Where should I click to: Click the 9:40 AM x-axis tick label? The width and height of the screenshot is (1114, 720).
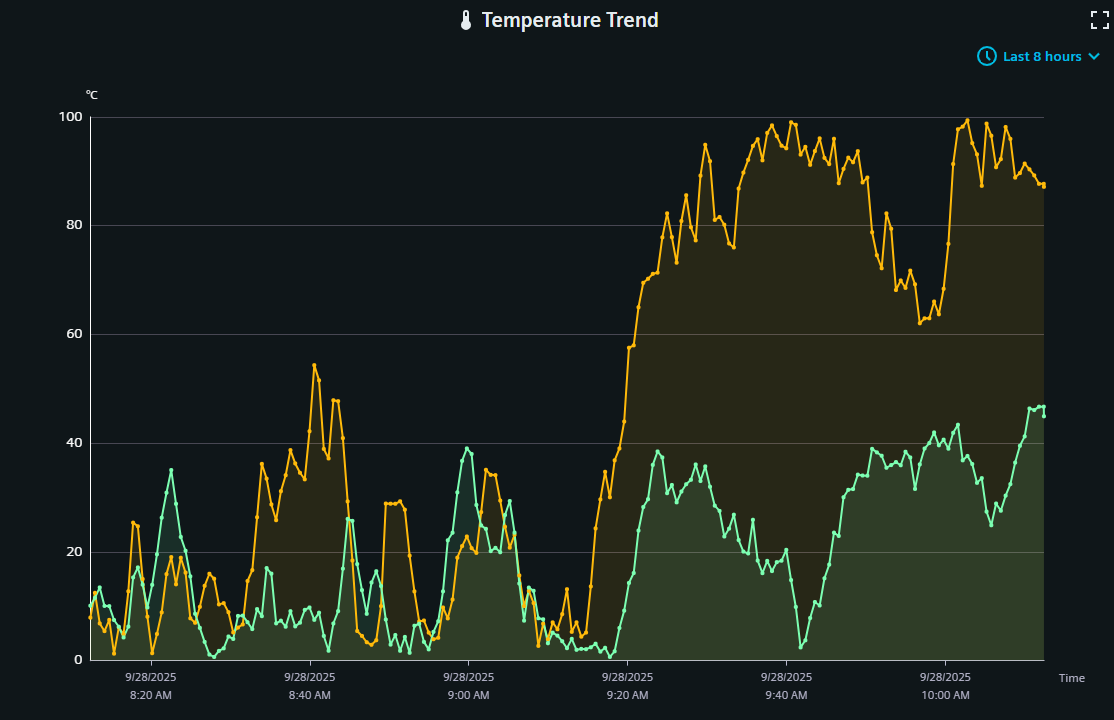[x=786, y=686]
